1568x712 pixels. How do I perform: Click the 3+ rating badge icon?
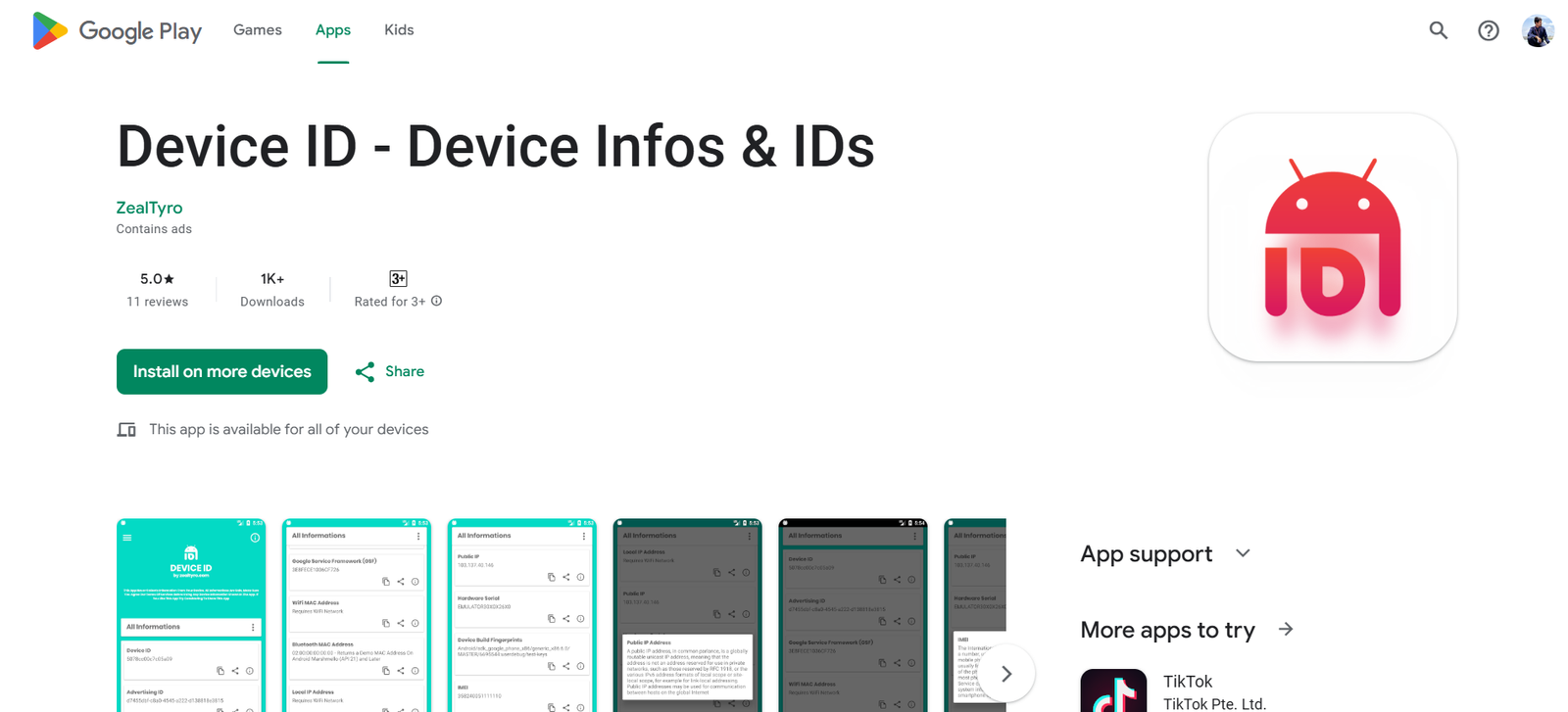pyautogui.click(x=398, y=279)
